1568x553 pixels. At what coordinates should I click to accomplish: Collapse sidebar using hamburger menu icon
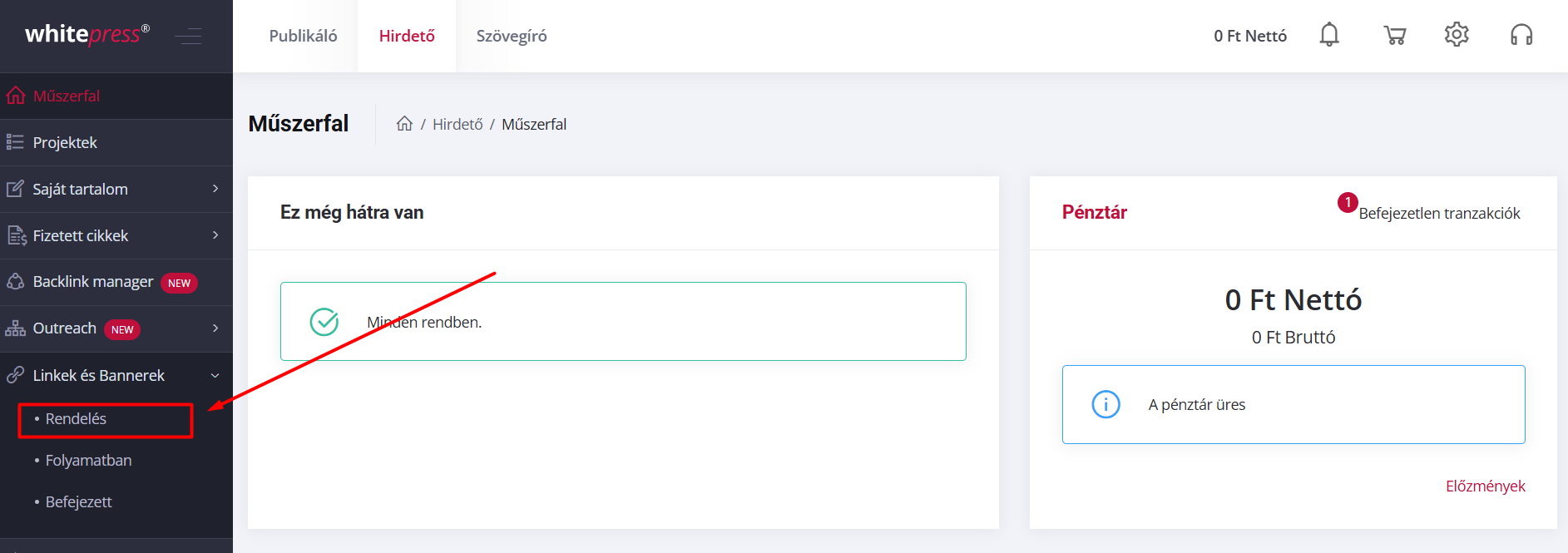pos(188,36)
